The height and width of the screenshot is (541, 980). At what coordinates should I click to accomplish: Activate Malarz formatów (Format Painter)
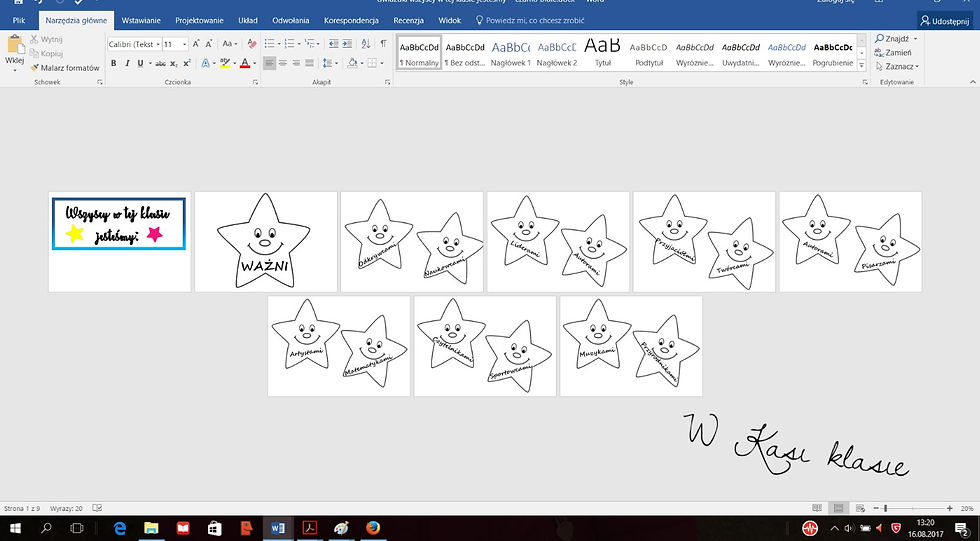click(x=65, y=67)
